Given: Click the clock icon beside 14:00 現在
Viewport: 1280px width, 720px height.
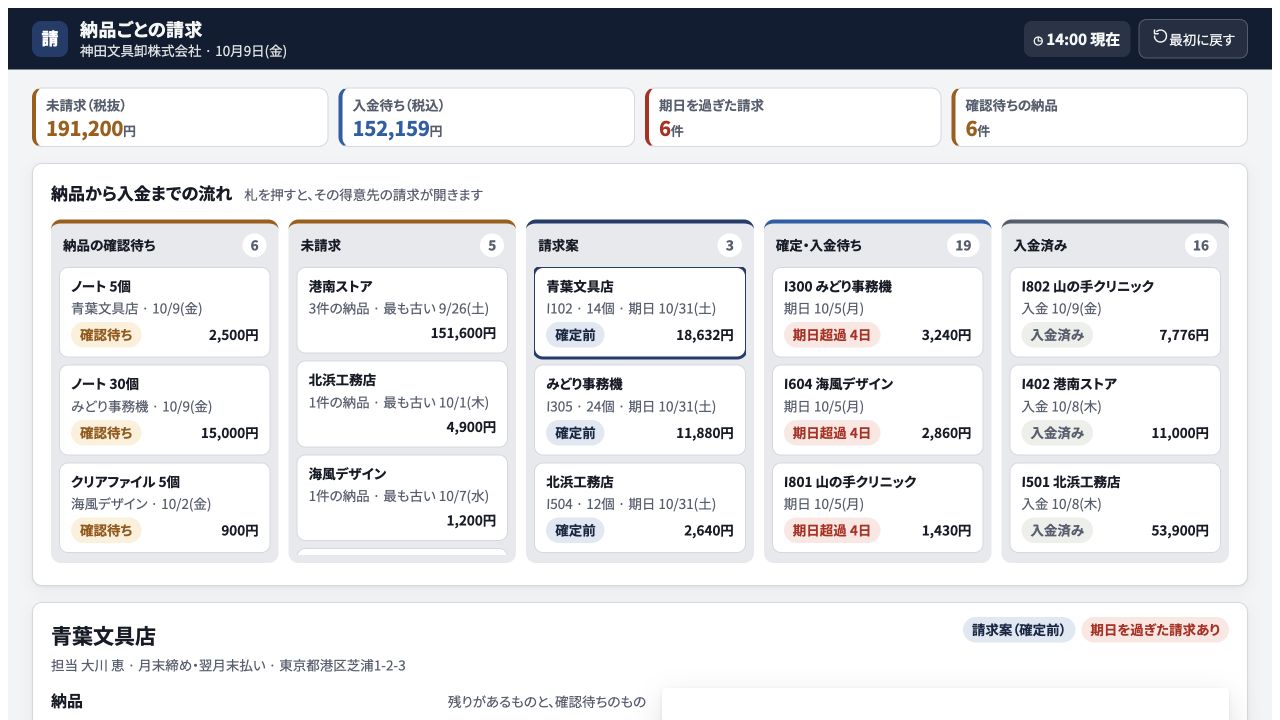Looking at the screenshot, I should 1038,40.
